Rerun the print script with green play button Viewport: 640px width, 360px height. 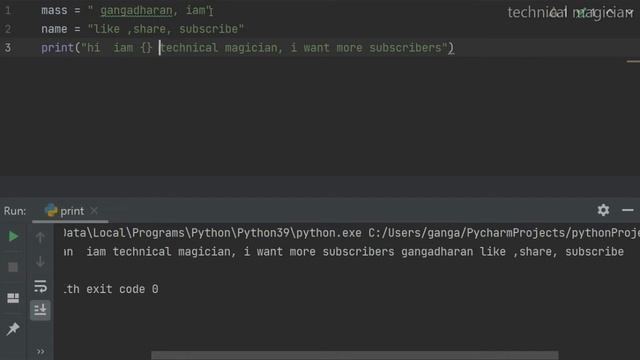[13, 236]
